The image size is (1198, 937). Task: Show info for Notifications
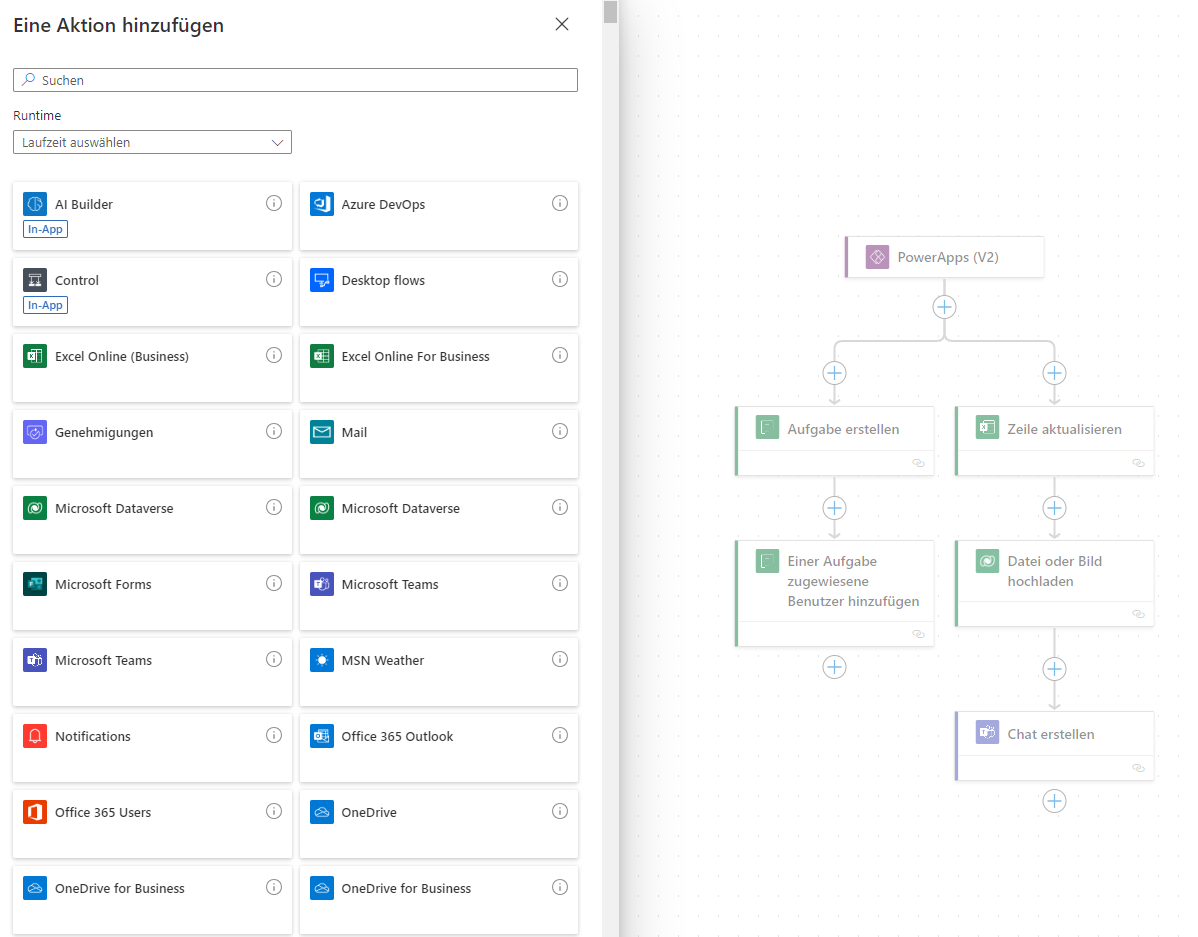[274, 735]
